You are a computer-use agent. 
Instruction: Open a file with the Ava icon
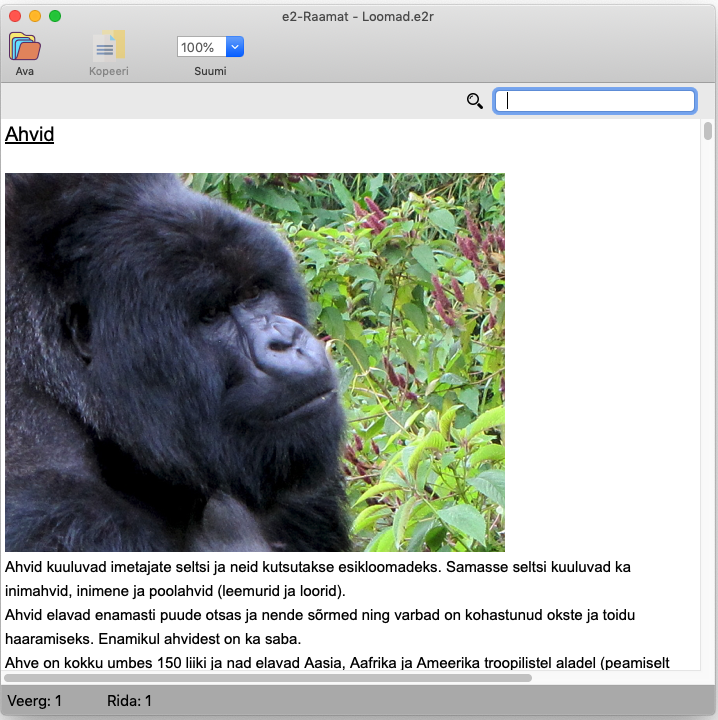(x=24, y=47)
